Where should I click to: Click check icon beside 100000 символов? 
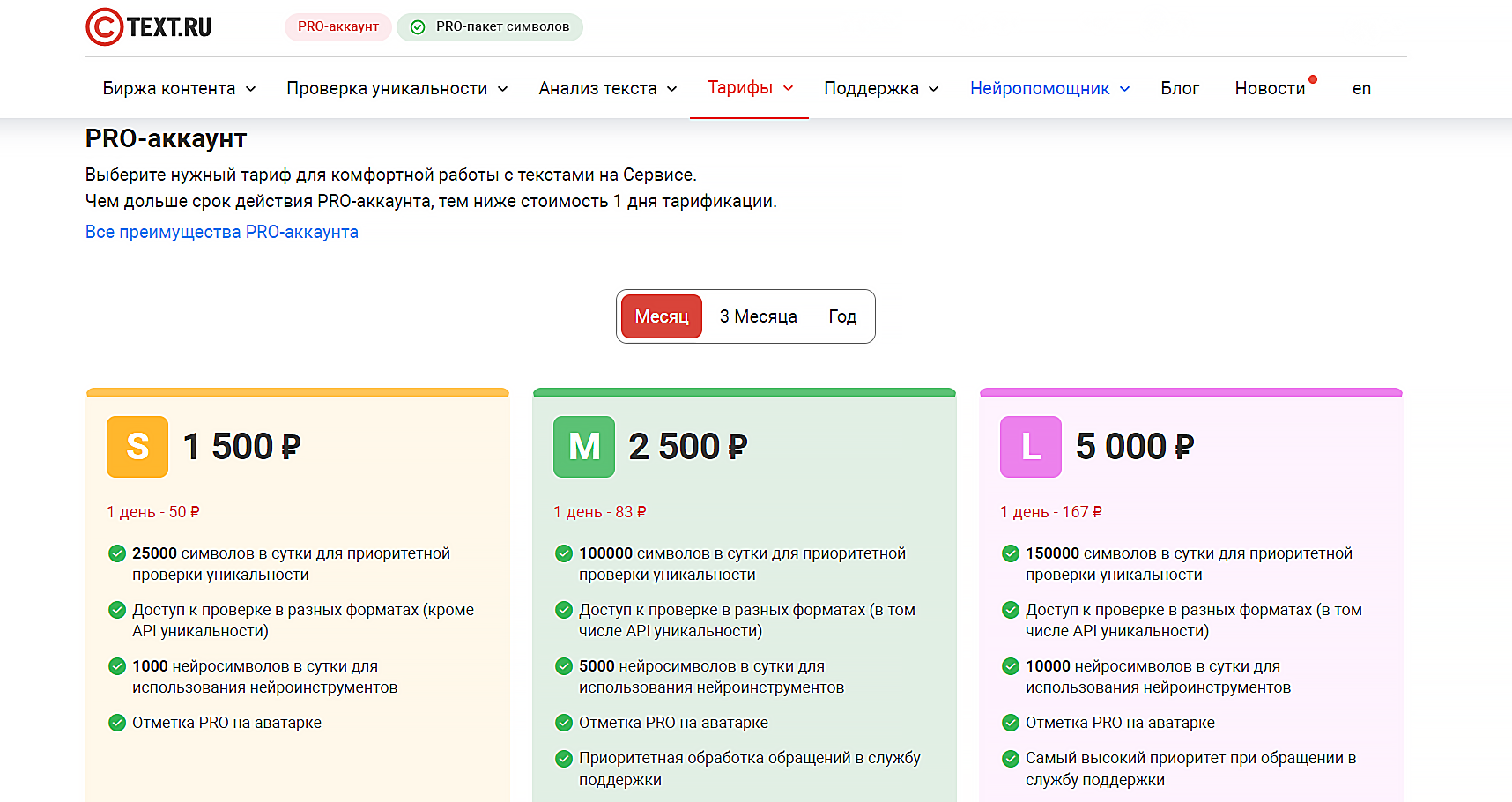[563, 553]
